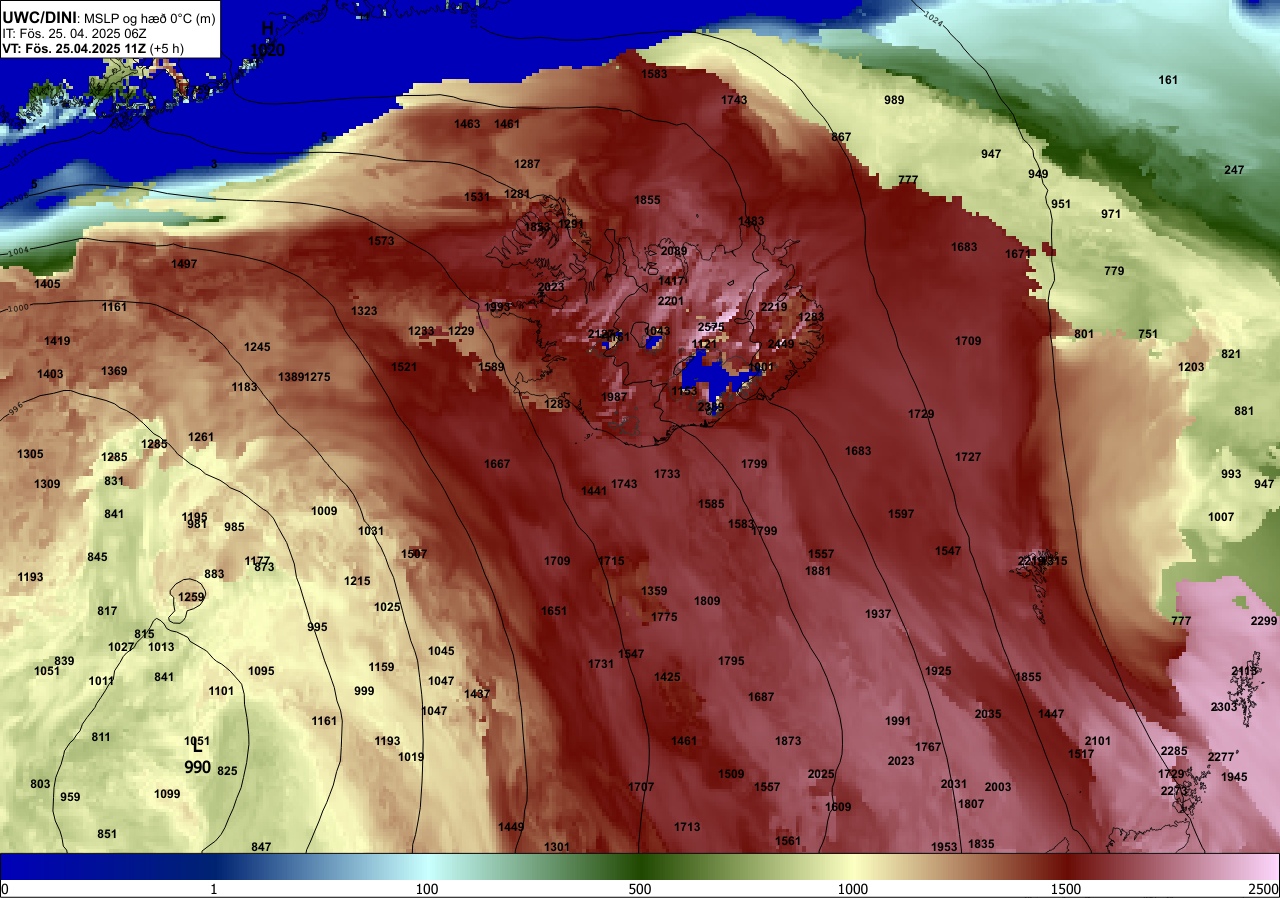Click the 1004 isobar label
This screenshot has width=1280, height=898.
[x=17, y=252]
